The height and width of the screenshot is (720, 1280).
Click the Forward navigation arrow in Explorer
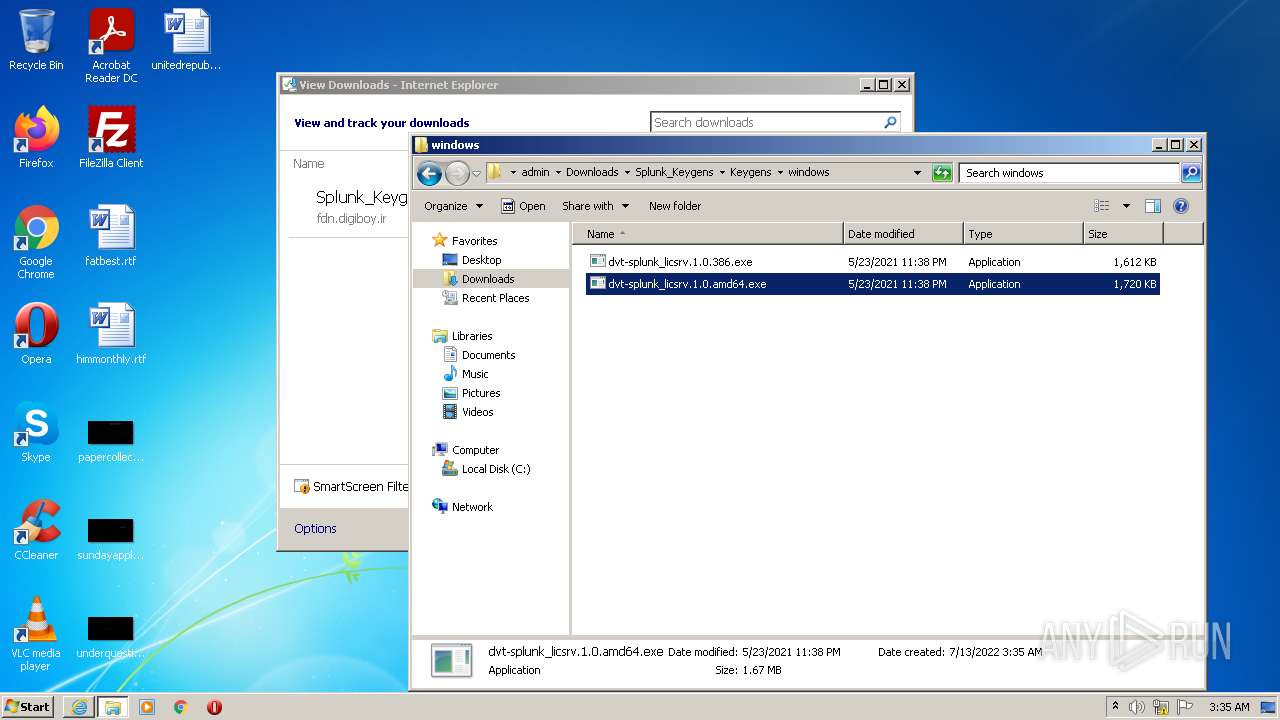coord(457,173)
